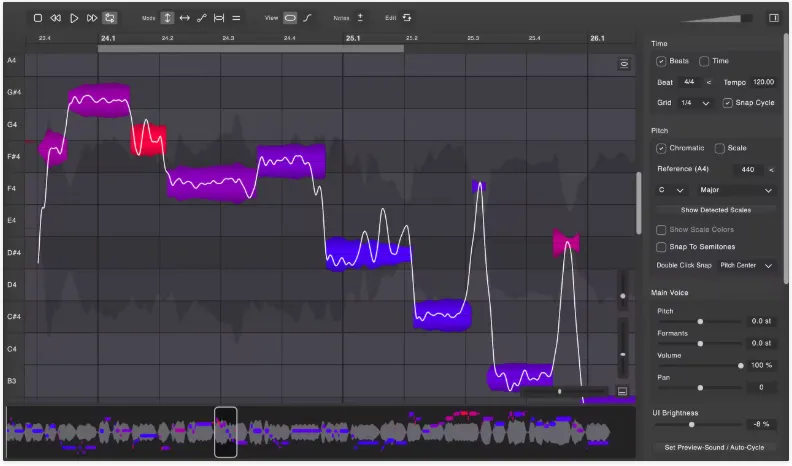Select the blue note blob at C#4
The width and height of the screenshot is (792, 466).
(x=442, y=316)
